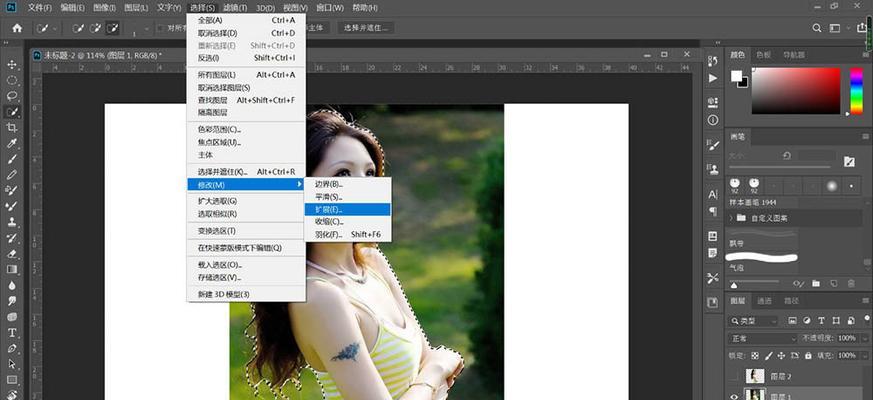Open the 滤镜(T) menu
The height and width of the screenshot is (400, 873).
[235, 8]
